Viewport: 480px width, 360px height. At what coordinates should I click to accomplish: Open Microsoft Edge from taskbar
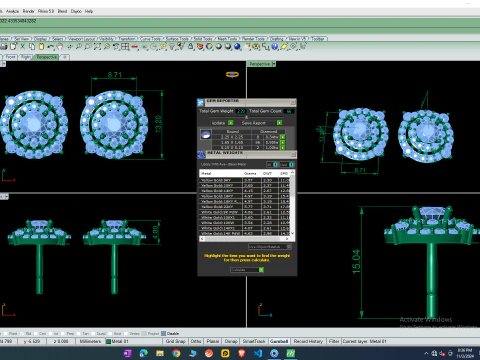[144, 353]
